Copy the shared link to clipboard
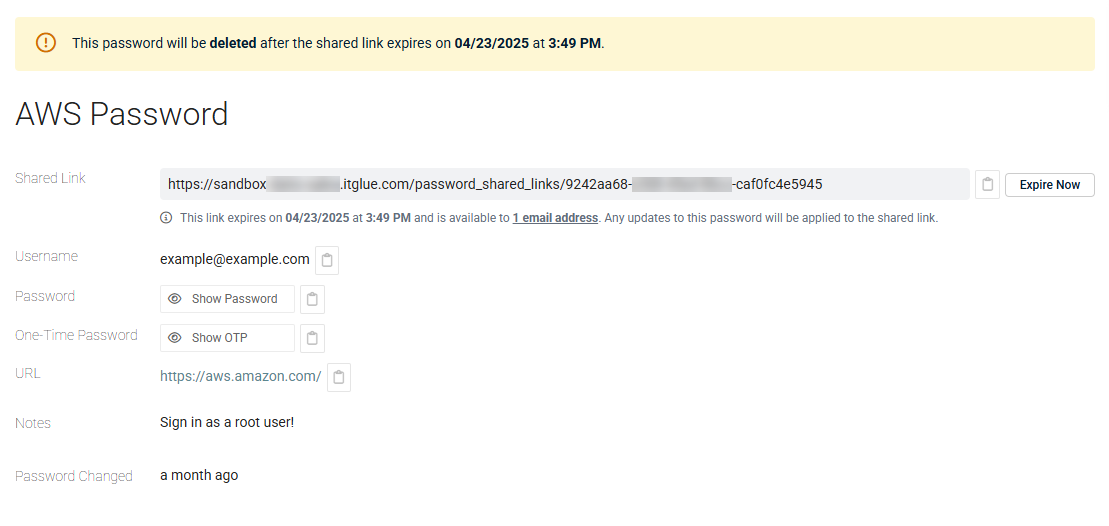1109x526 pixels. pyautogui.click(x=987, y=185)
